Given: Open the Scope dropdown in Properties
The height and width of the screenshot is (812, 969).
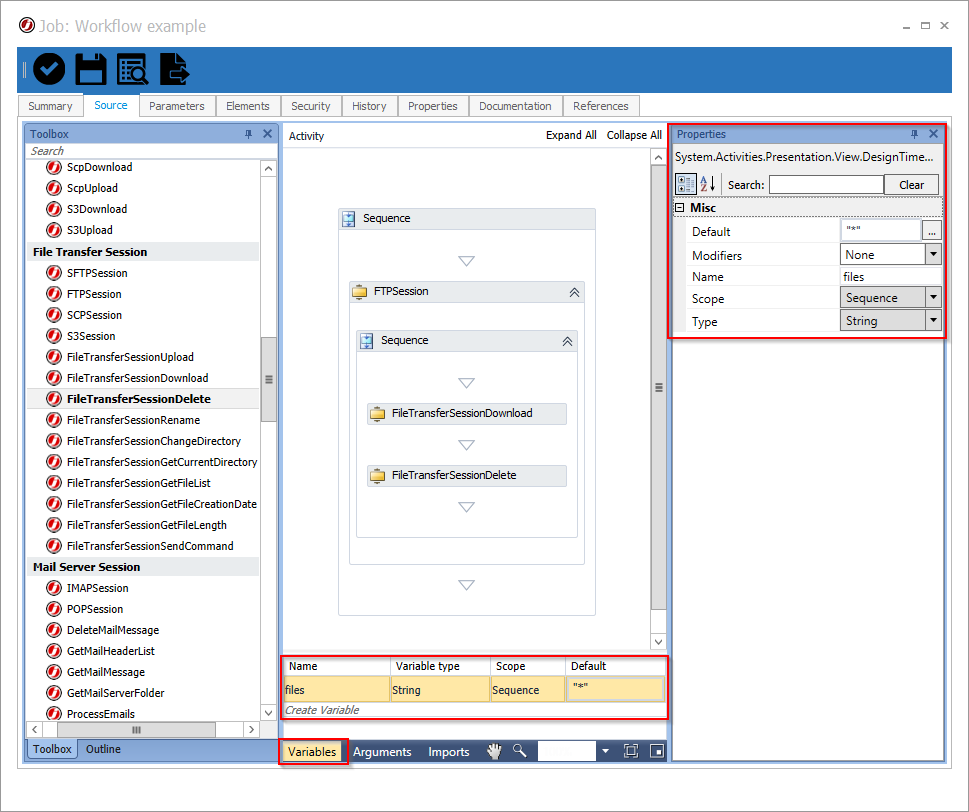Looking at the screenshot, I should [x=933, y=298].
